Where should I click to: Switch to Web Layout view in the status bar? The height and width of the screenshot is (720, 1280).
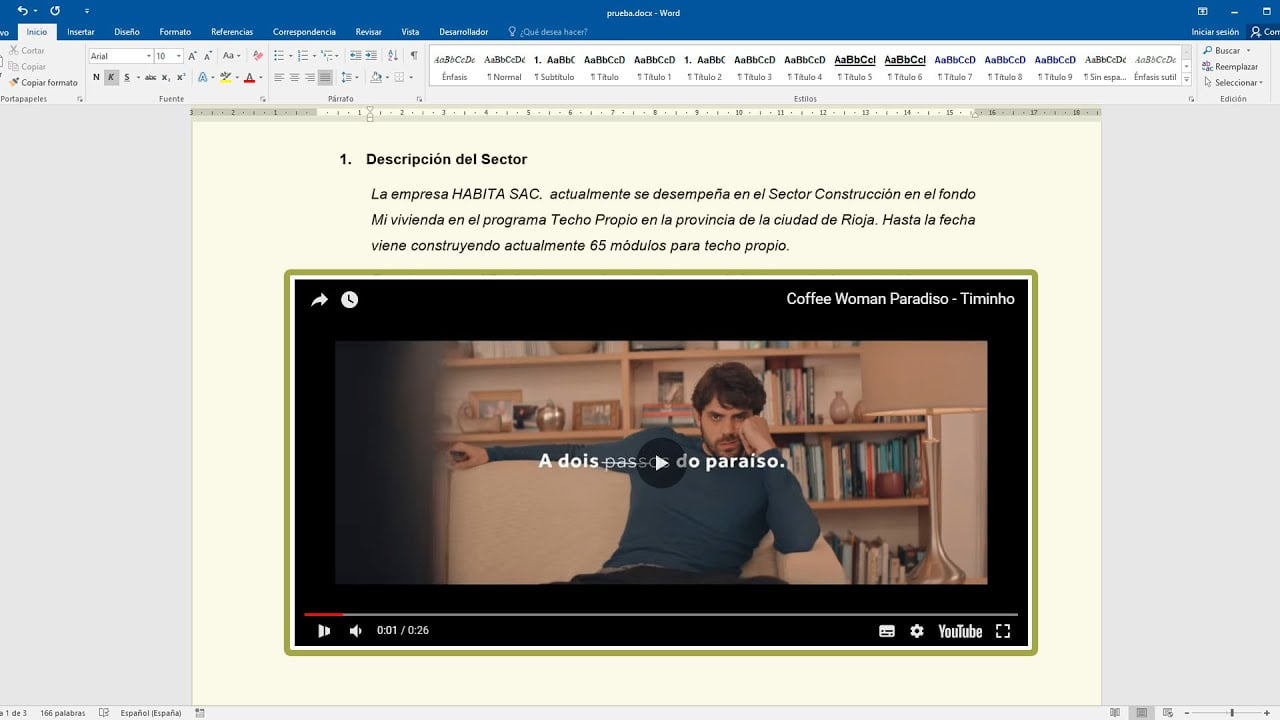click(1168, 713)
